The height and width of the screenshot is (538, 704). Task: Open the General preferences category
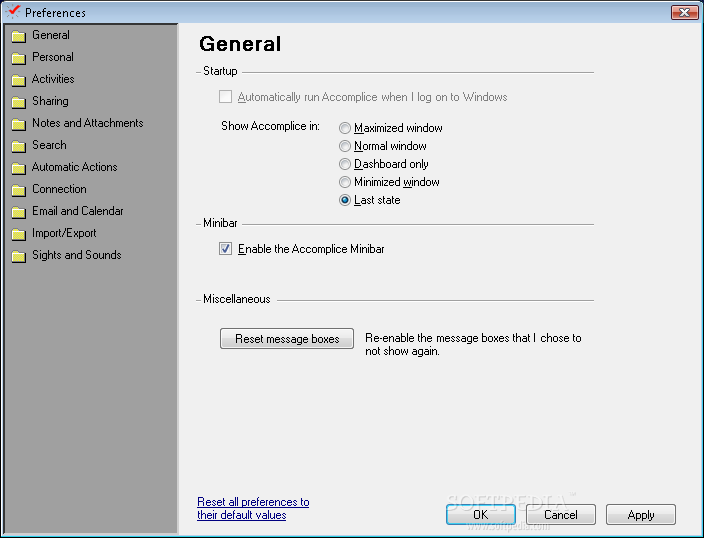point(51,35)
